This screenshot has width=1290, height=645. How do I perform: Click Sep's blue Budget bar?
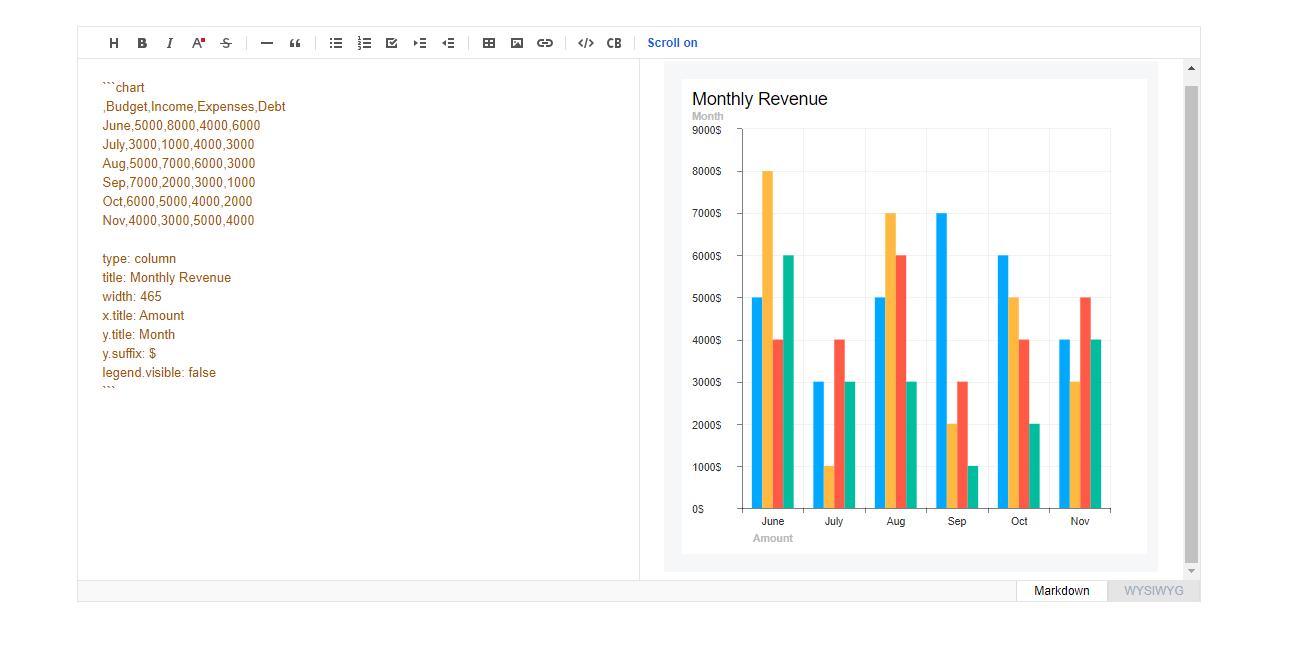[941, 361]
